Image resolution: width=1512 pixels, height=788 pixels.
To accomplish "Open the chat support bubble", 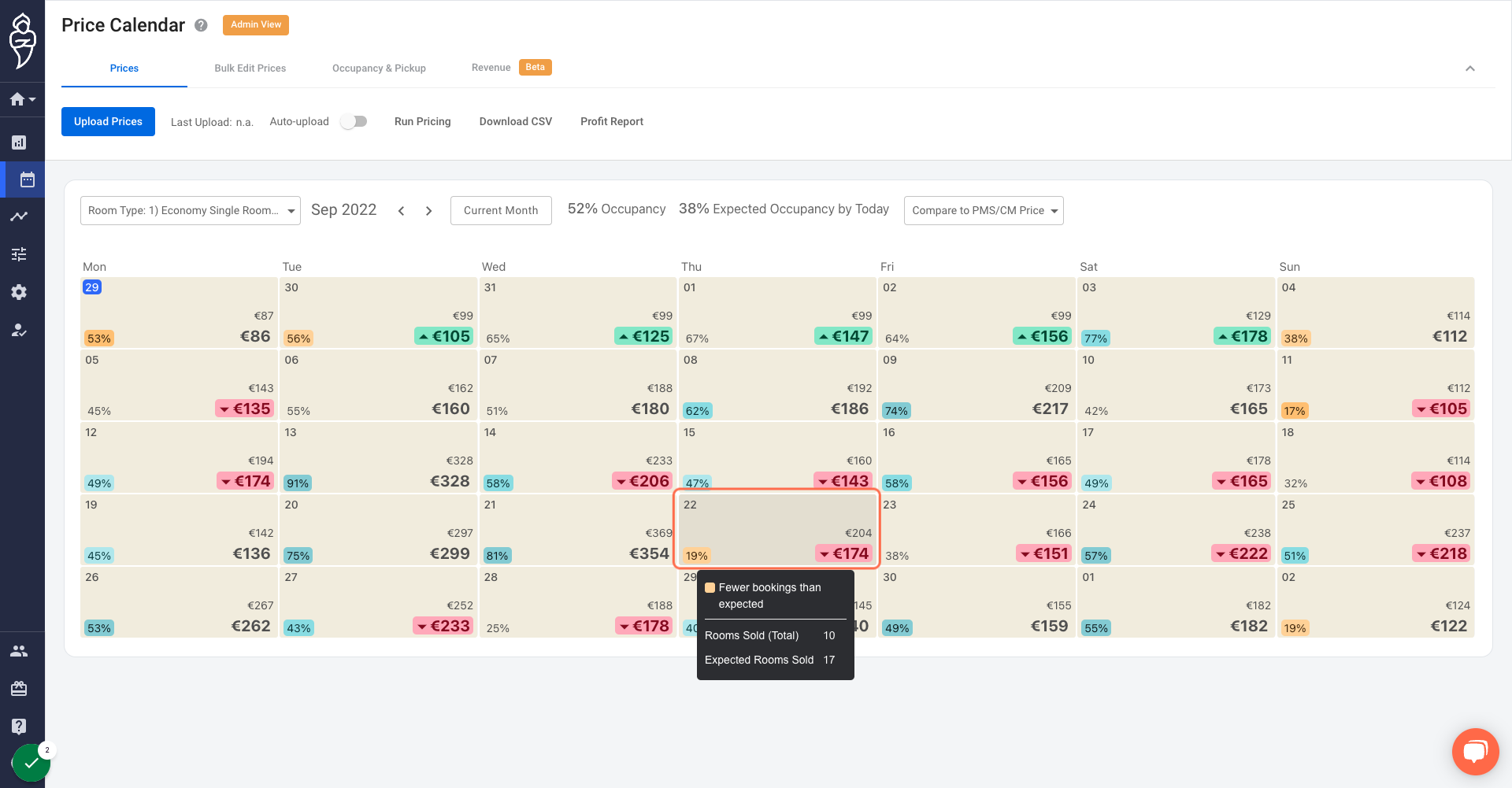I will tap(1475, 752).
